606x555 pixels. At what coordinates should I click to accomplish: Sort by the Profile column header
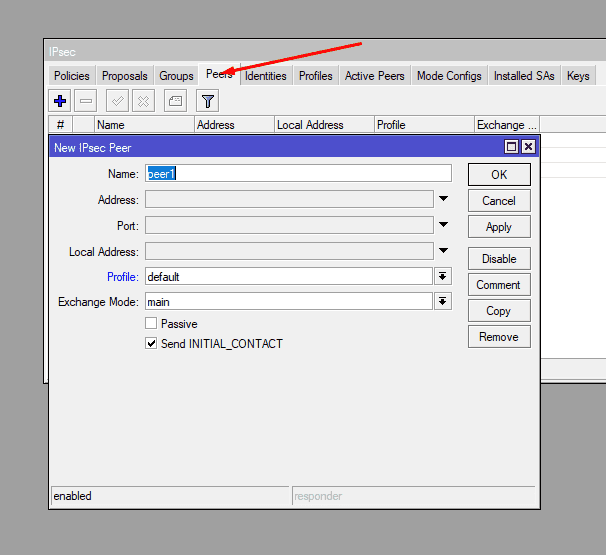(423, 125)
